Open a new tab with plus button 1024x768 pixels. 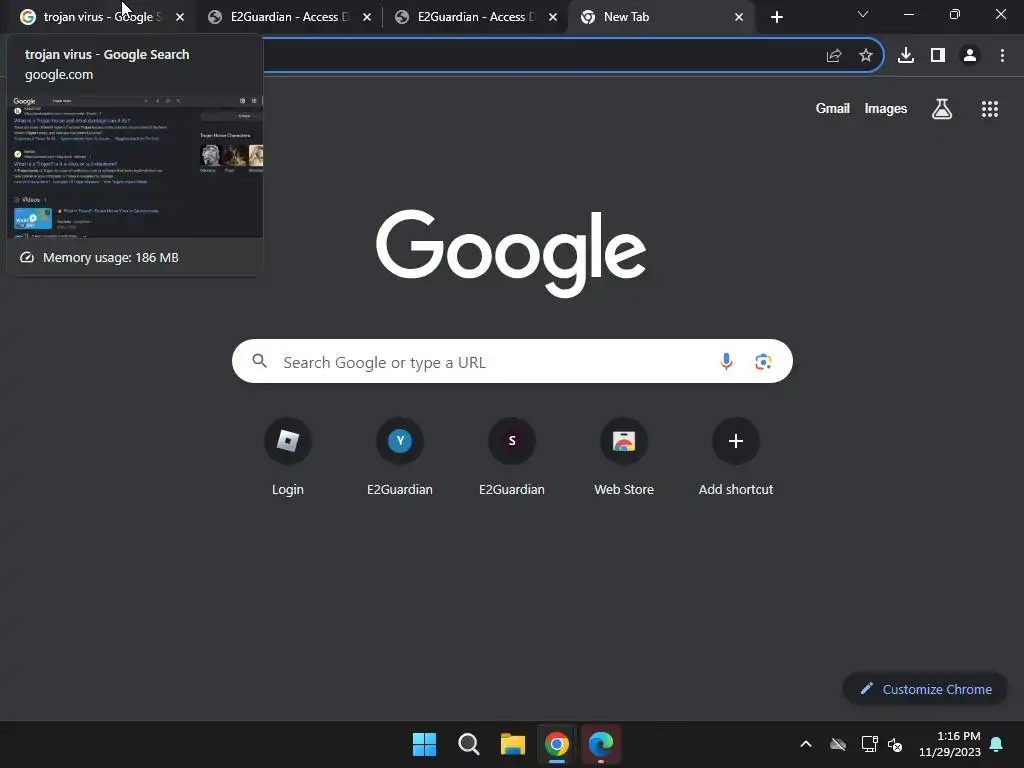point(776,17)
